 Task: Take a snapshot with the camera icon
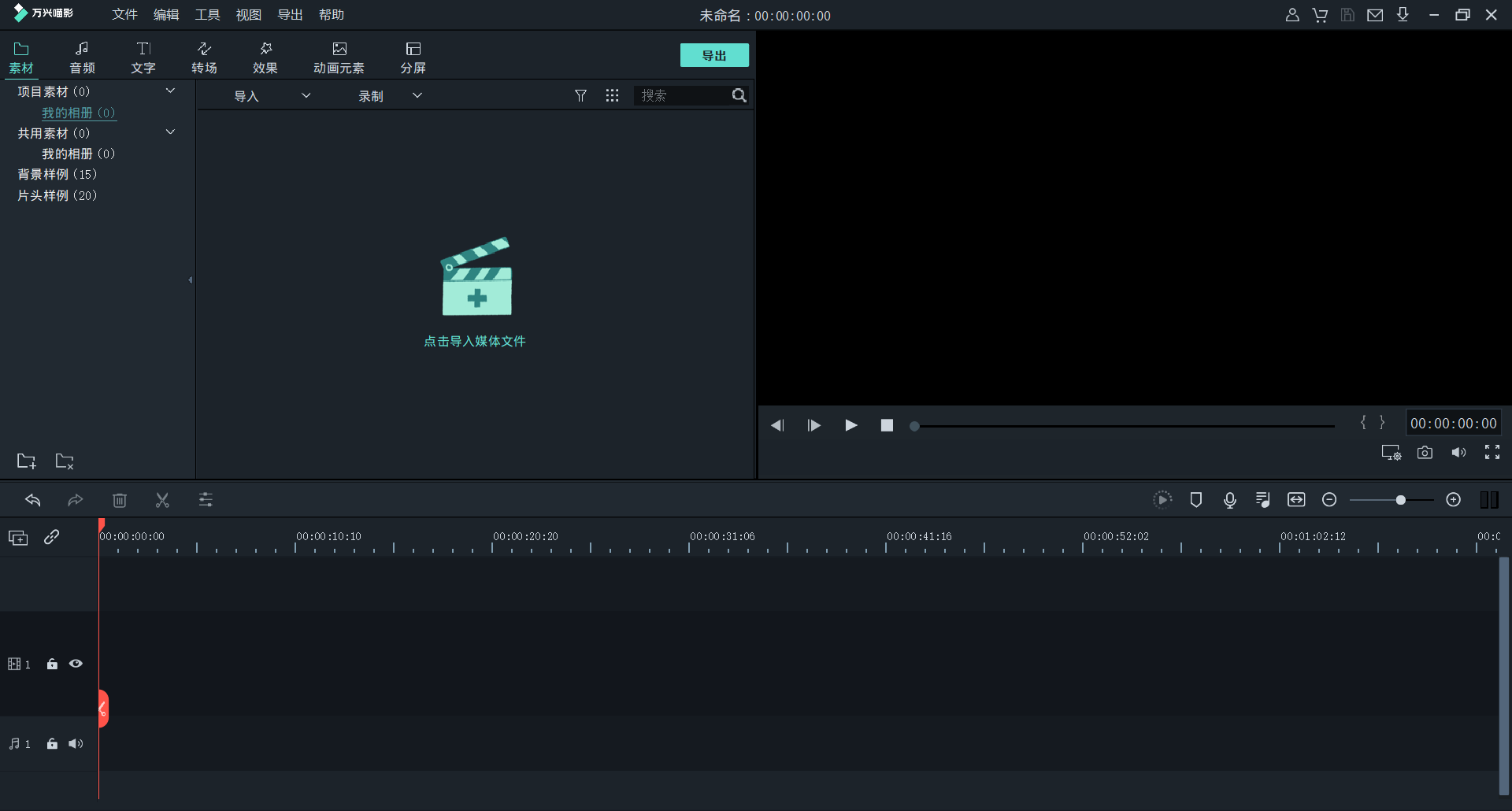[x=1425, y=453]
